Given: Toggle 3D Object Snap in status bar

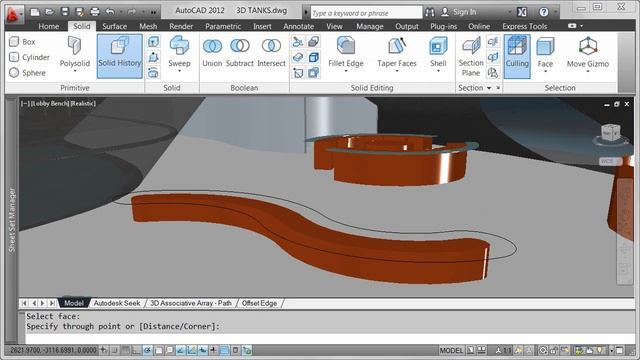Looking at the screenshot, I should [x=170, y=350].
